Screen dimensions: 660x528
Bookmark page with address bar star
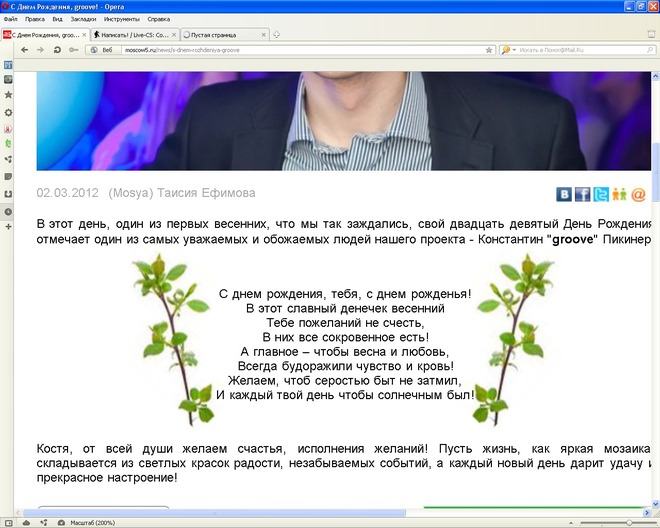pos(489,50)
